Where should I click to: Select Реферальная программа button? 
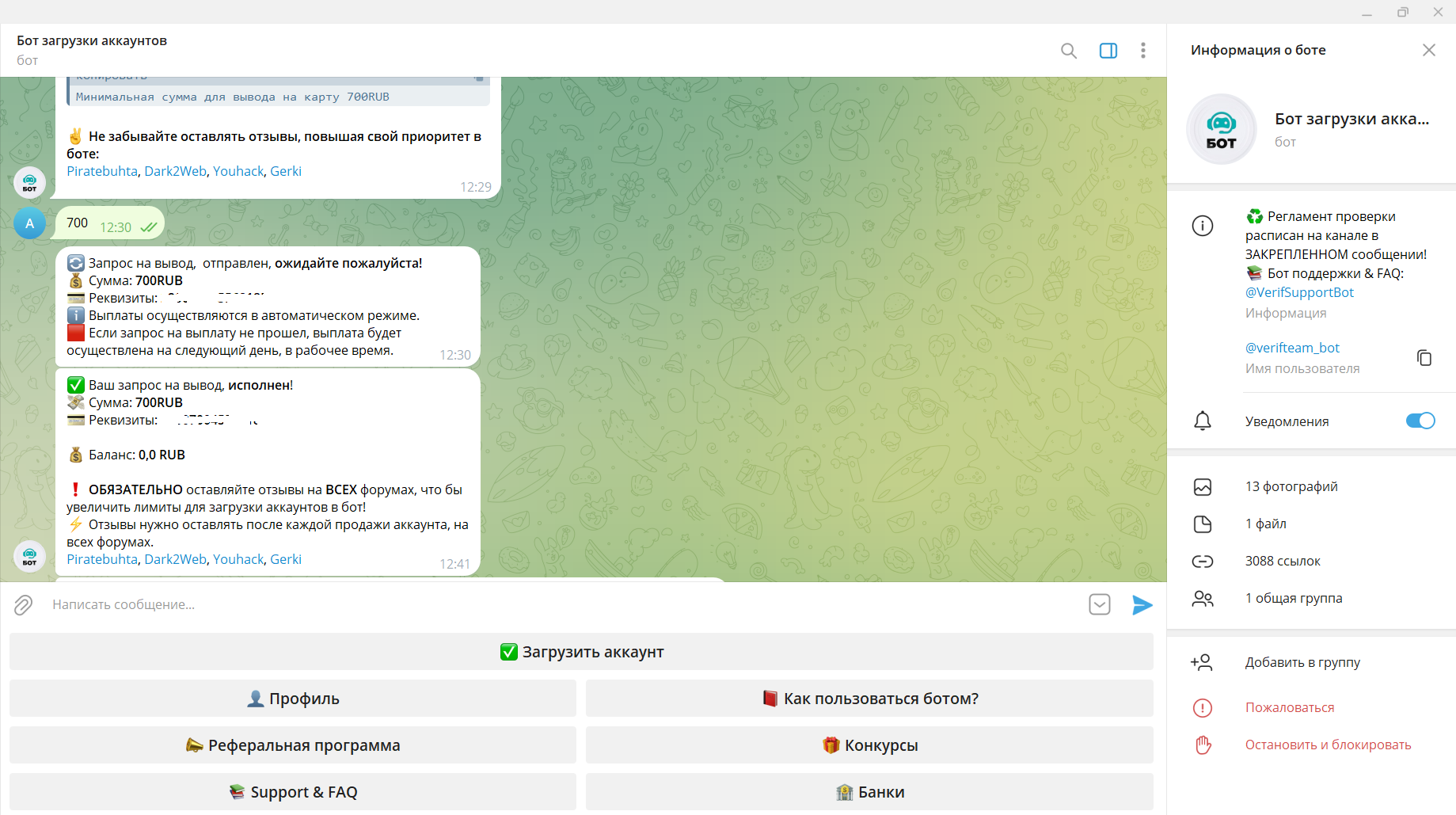(293, 745)
